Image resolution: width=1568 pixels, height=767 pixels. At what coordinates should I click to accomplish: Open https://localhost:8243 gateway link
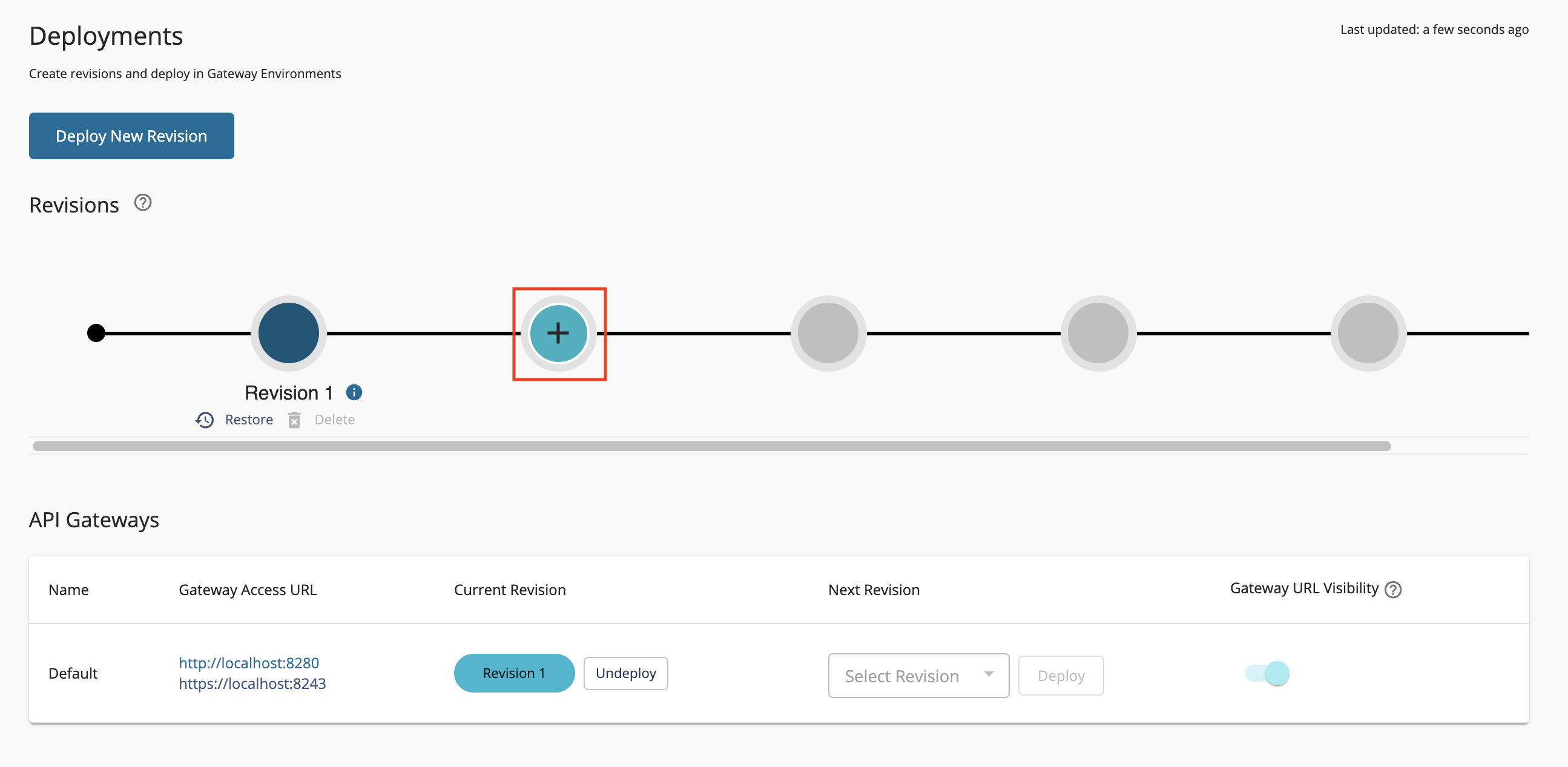coord(252,683)
